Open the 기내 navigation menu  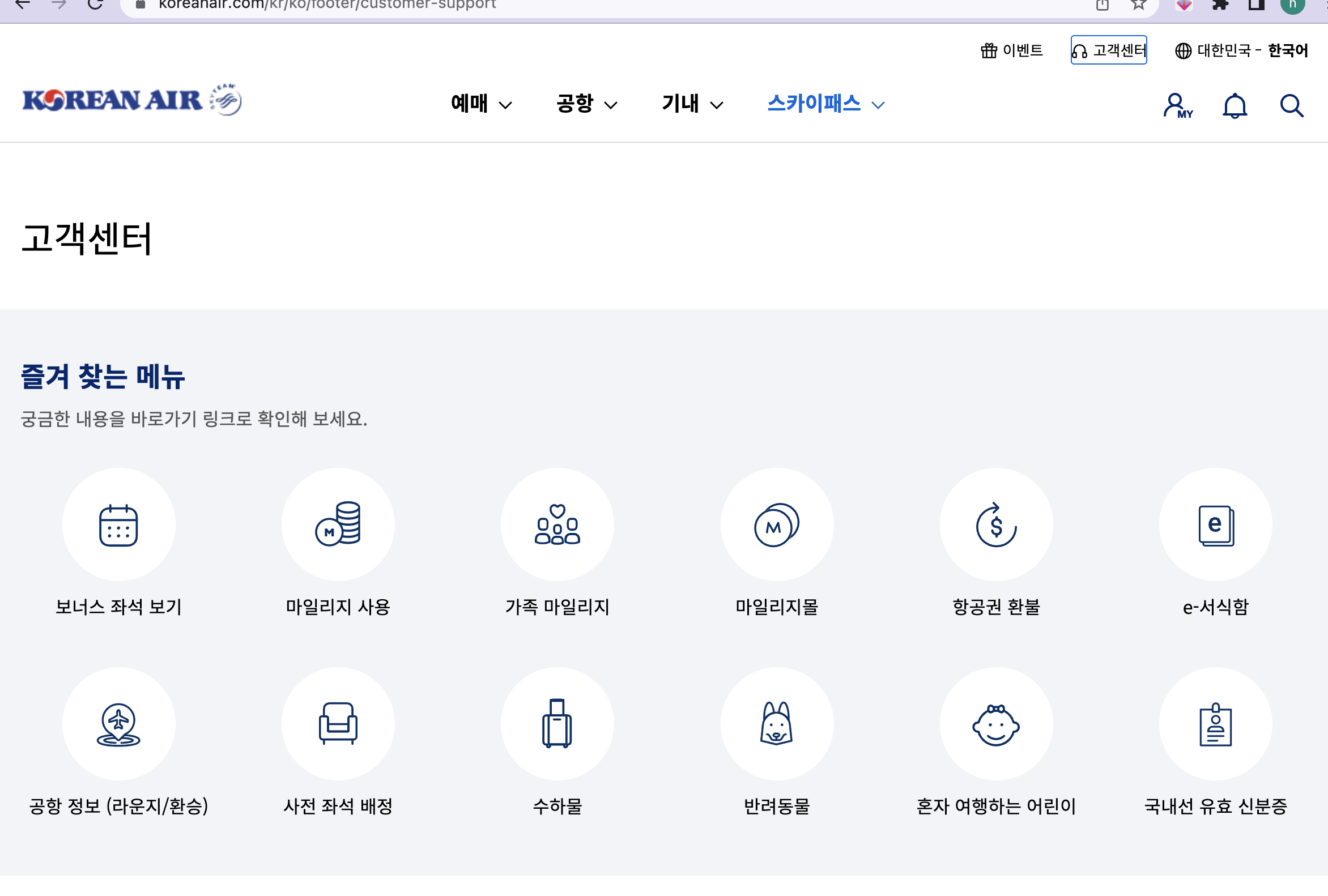click(692, 104)
